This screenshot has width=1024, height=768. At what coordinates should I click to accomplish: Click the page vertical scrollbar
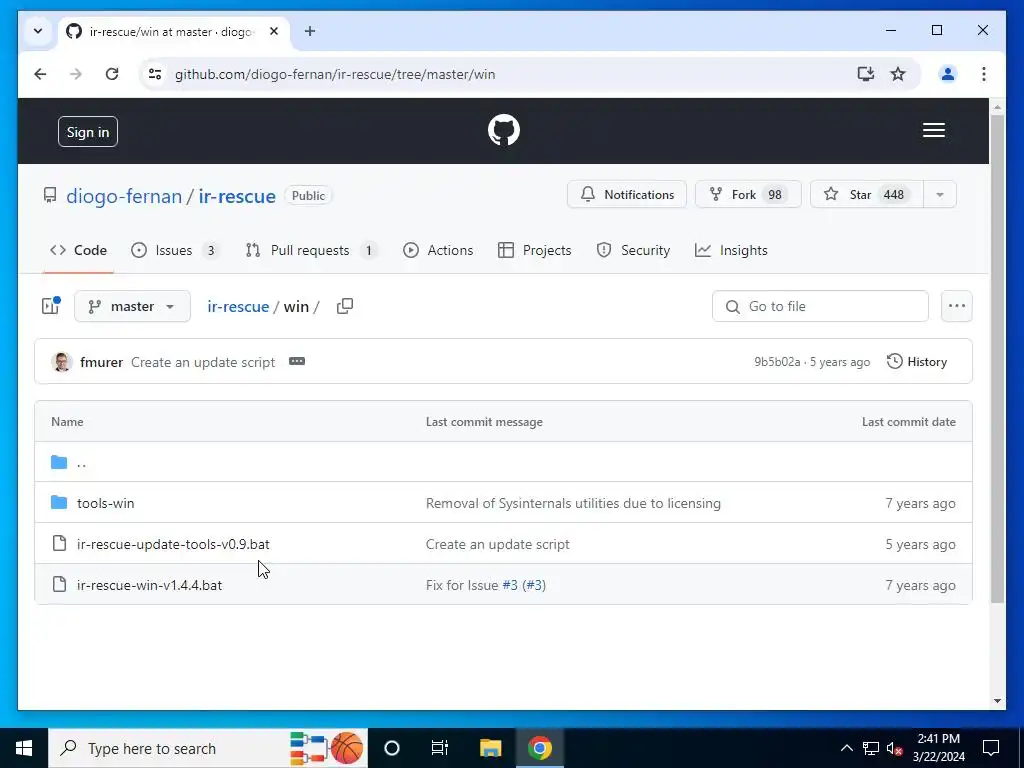tap(997, 358)
